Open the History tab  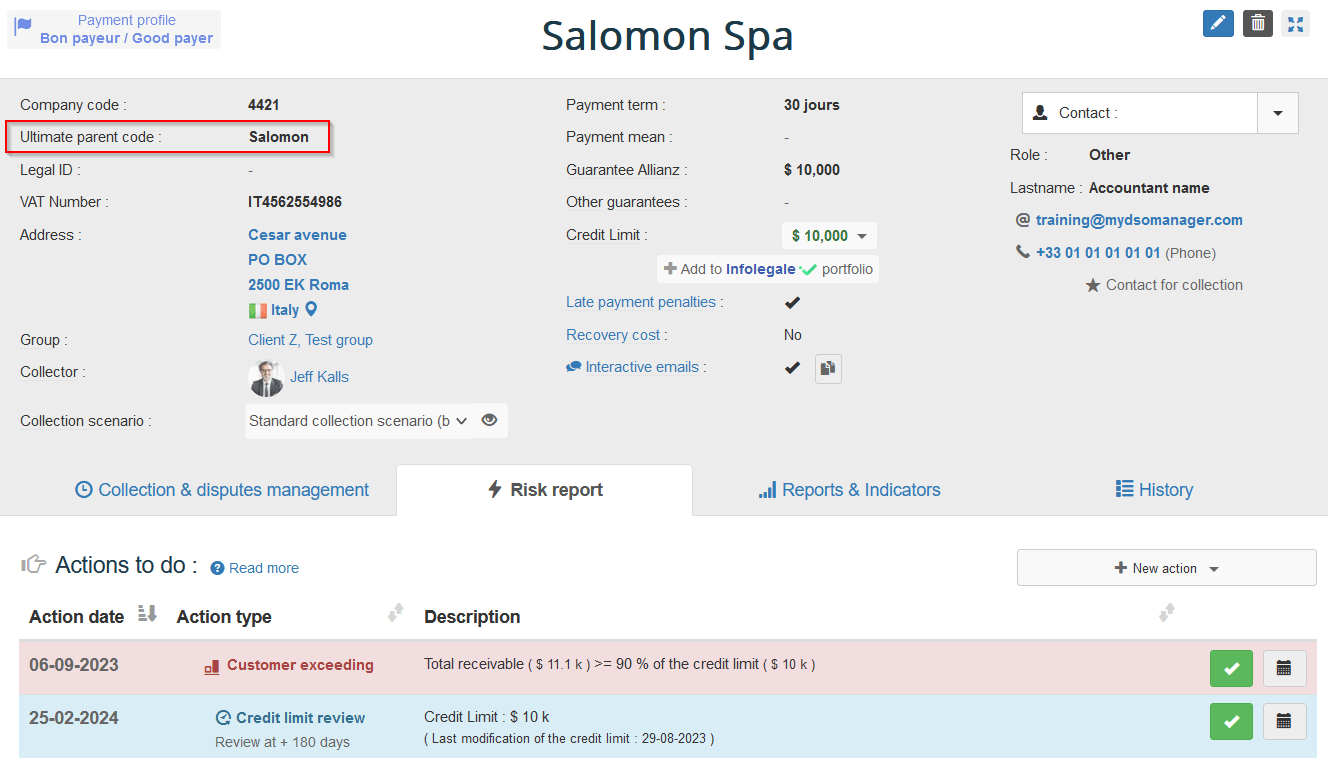pyautogui.click(x=1154, y=490)
